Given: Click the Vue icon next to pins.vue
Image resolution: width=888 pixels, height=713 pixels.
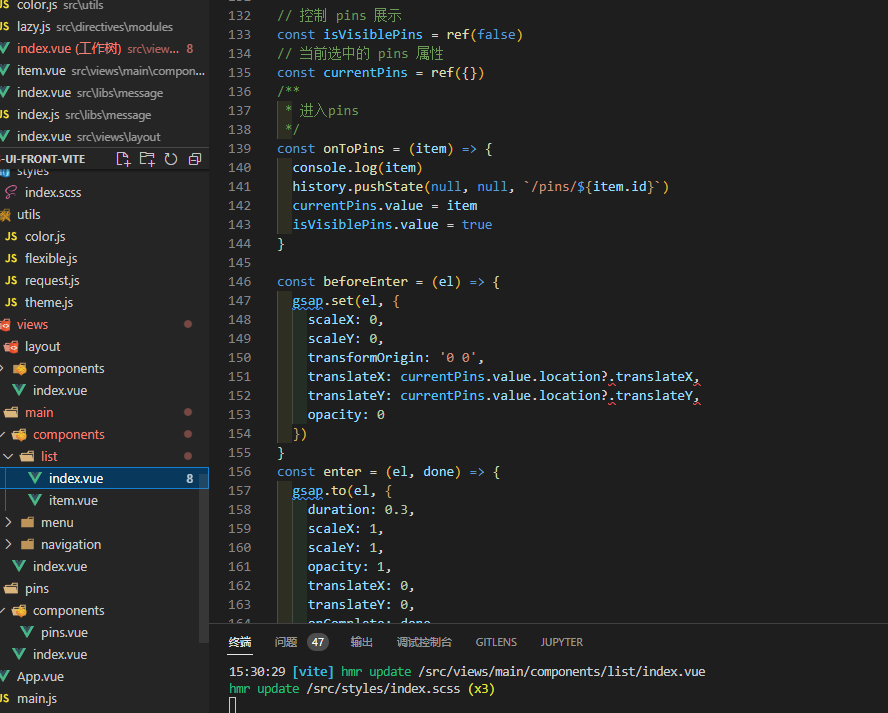Looking at the screenshot, I should pyautogui.click(x=27, y=632).
